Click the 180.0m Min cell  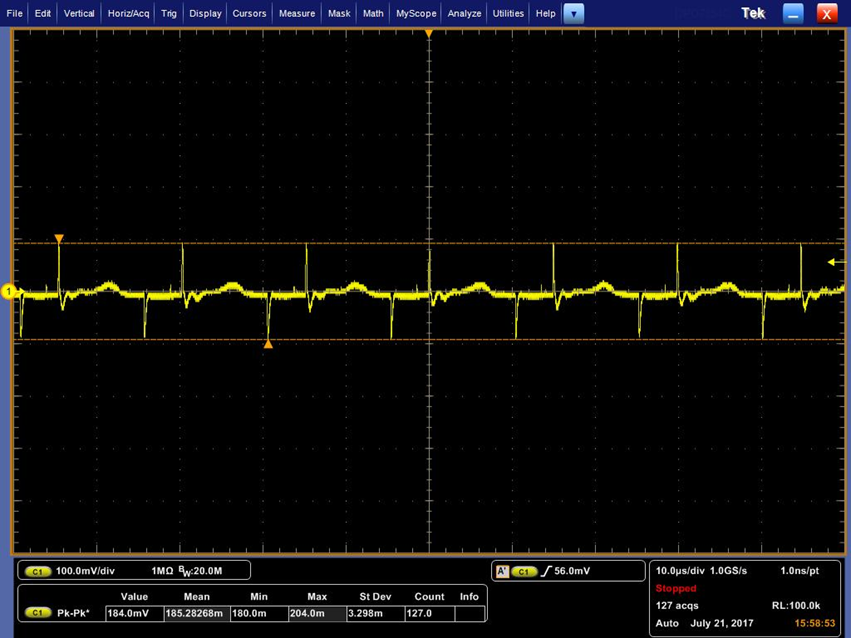(259, 614)
